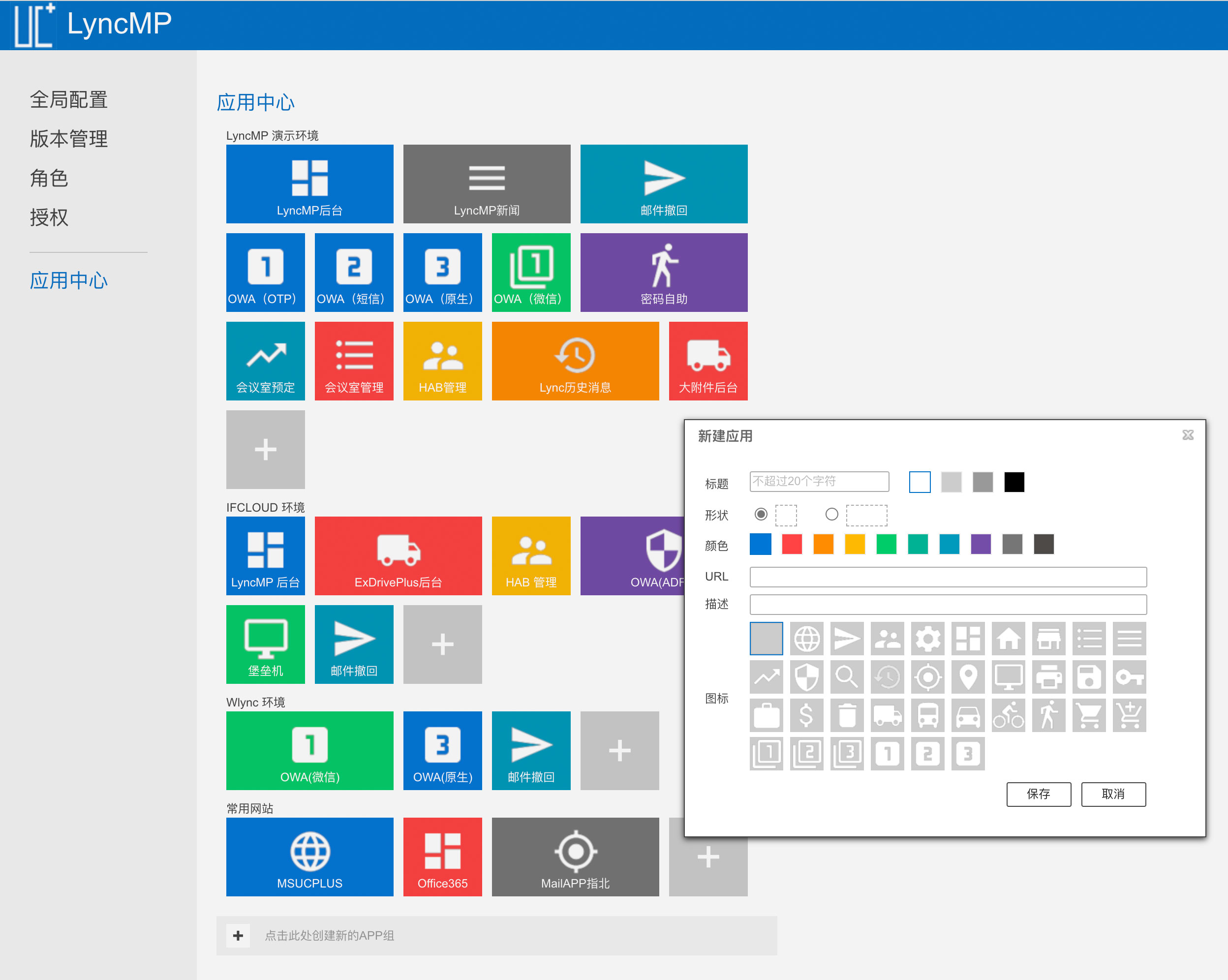Pick the orange tile color swatch
The image size is (1228, 980).
point(823,544)
